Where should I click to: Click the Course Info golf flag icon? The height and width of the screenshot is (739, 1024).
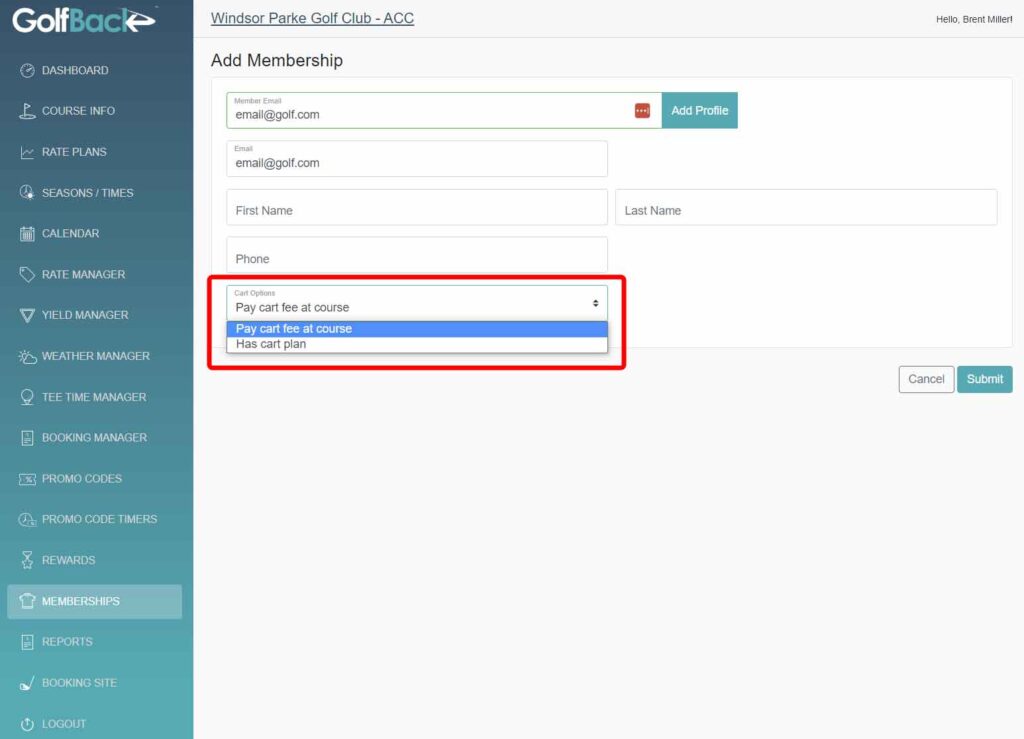coord(27,111)
